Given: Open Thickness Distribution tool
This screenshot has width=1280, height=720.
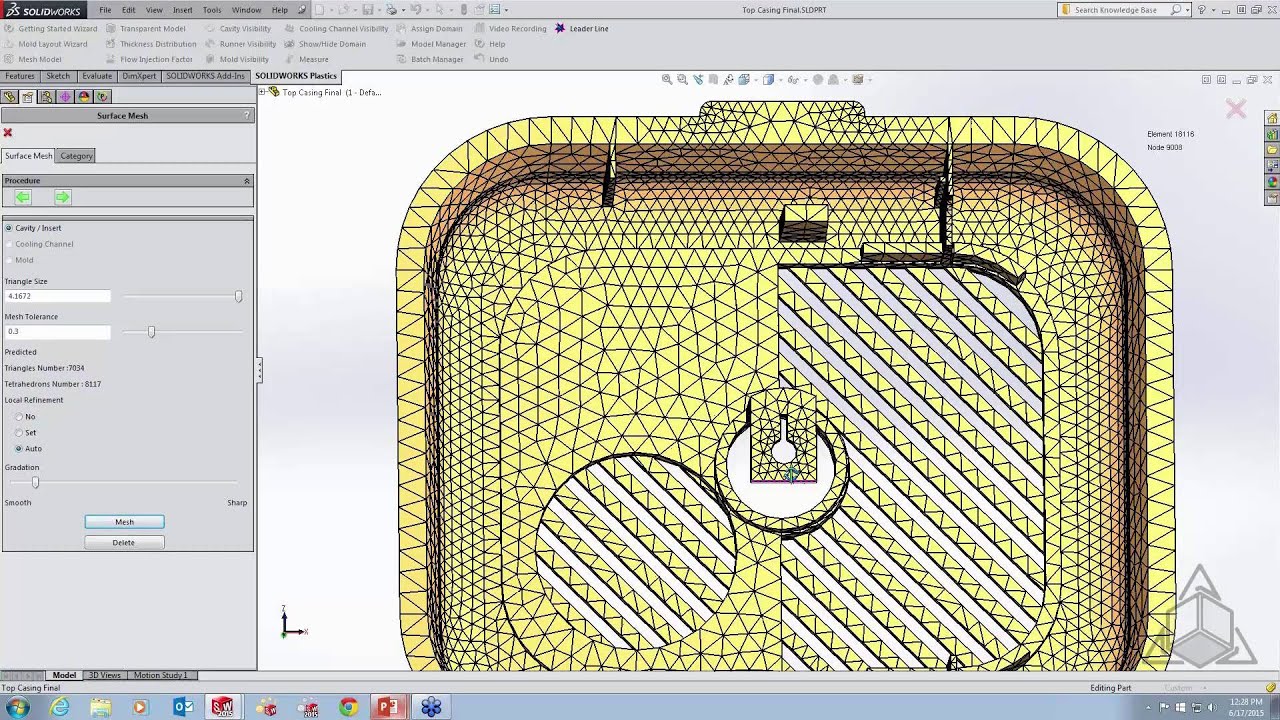Looking at the screenshot, I should (152, 44).
